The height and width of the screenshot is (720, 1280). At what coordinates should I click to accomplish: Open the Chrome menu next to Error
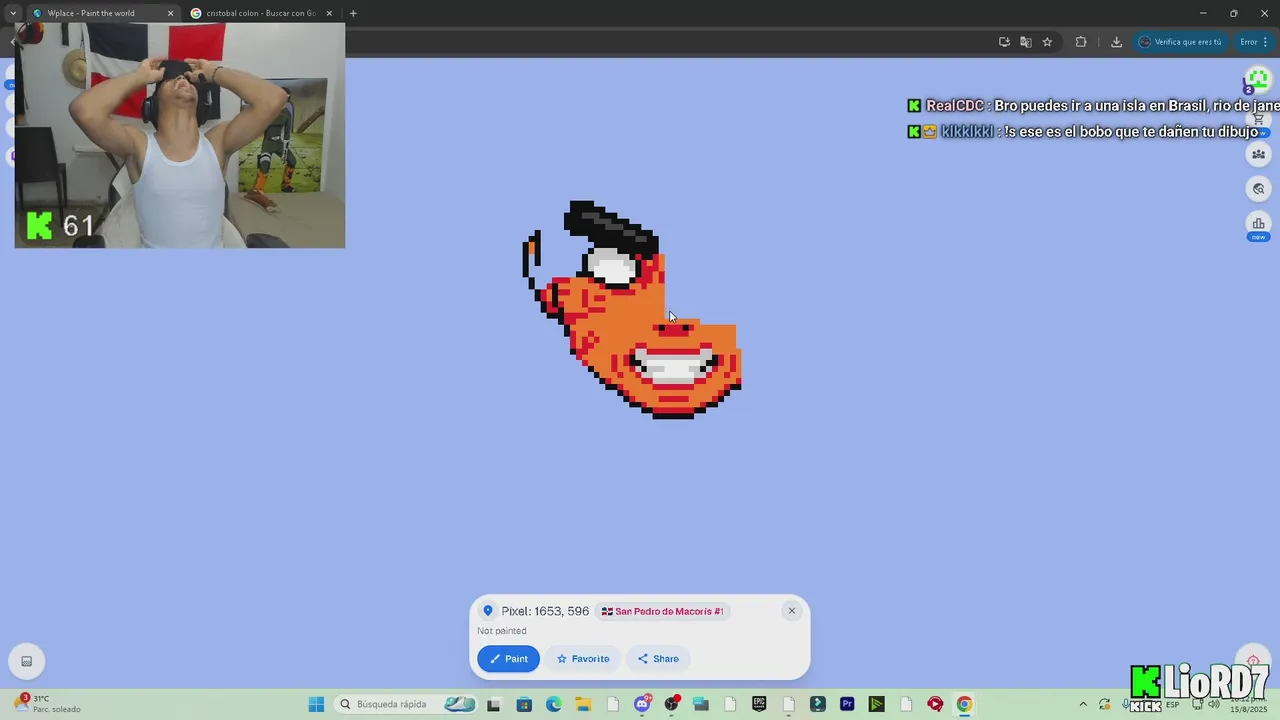point(1265,42)
